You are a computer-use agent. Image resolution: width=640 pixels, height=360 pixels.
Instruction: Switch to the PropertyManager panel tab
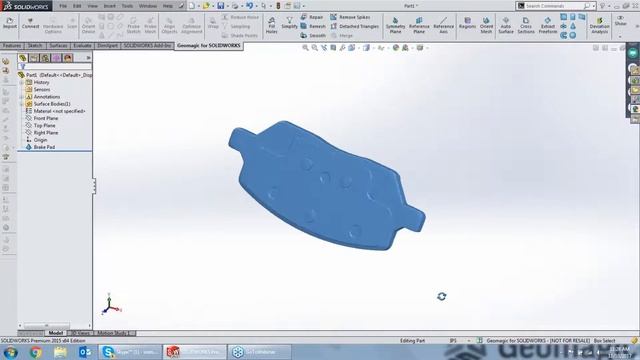coord(34,58)
